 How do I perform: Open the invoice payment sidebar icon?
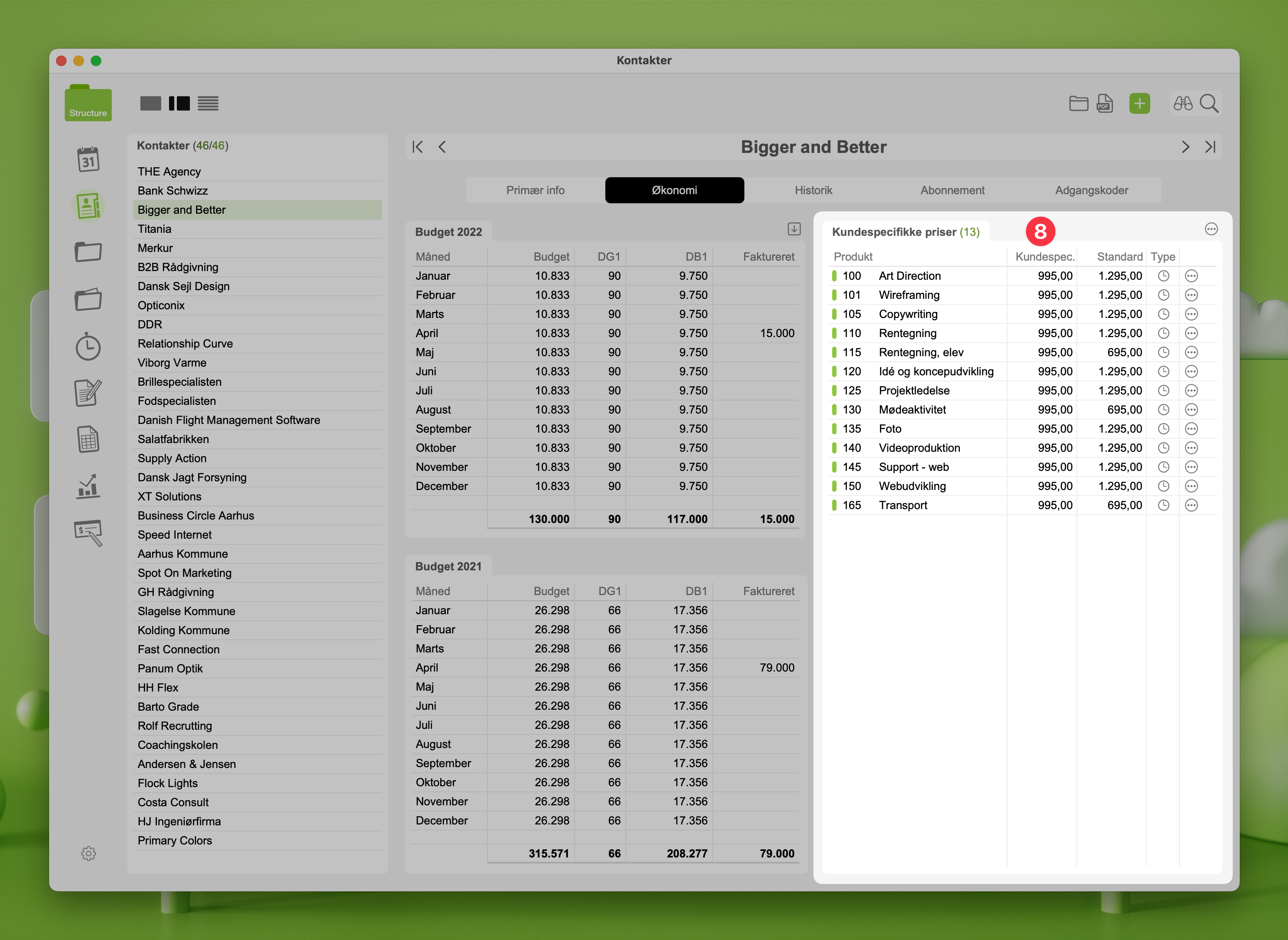[x=88, y=533]
